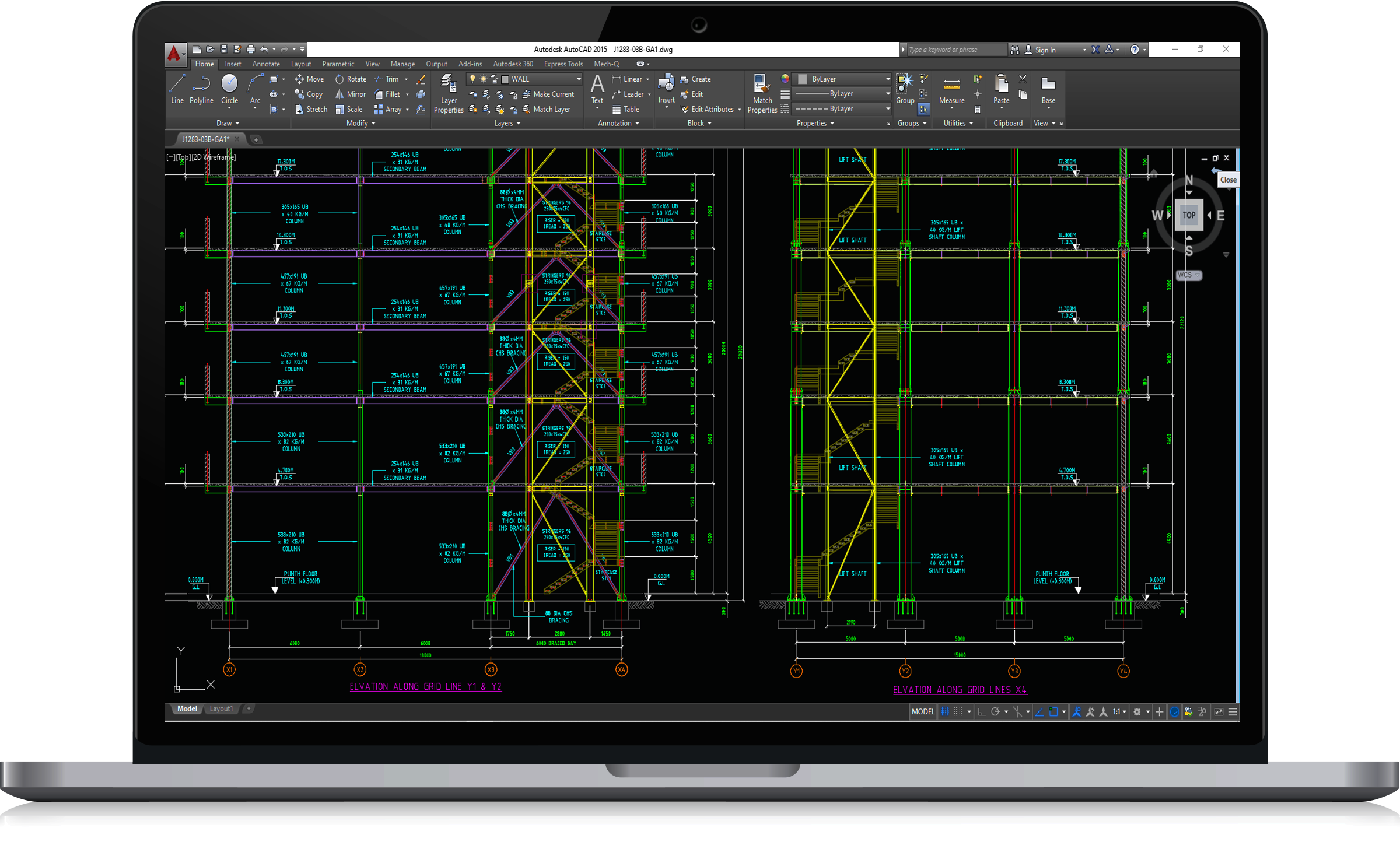Open the Layout1 tab
Screen dimensions: 1400x842
pos(221,708)
